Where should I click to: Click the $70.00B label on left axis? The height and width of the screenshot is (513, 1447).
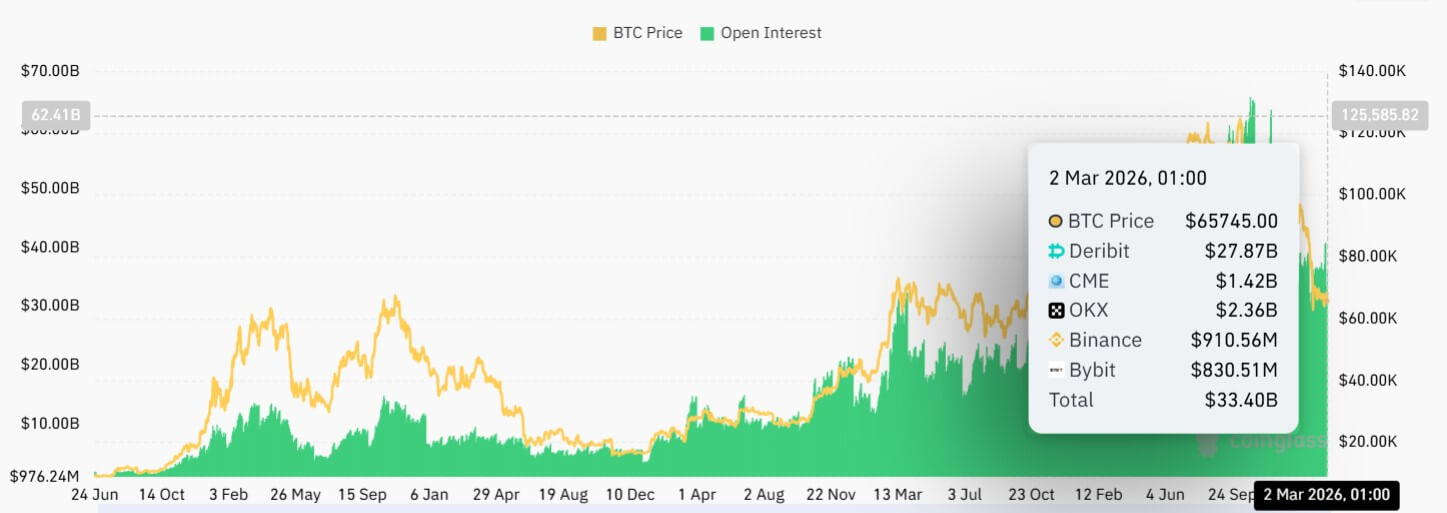click(x=50, y=71)
